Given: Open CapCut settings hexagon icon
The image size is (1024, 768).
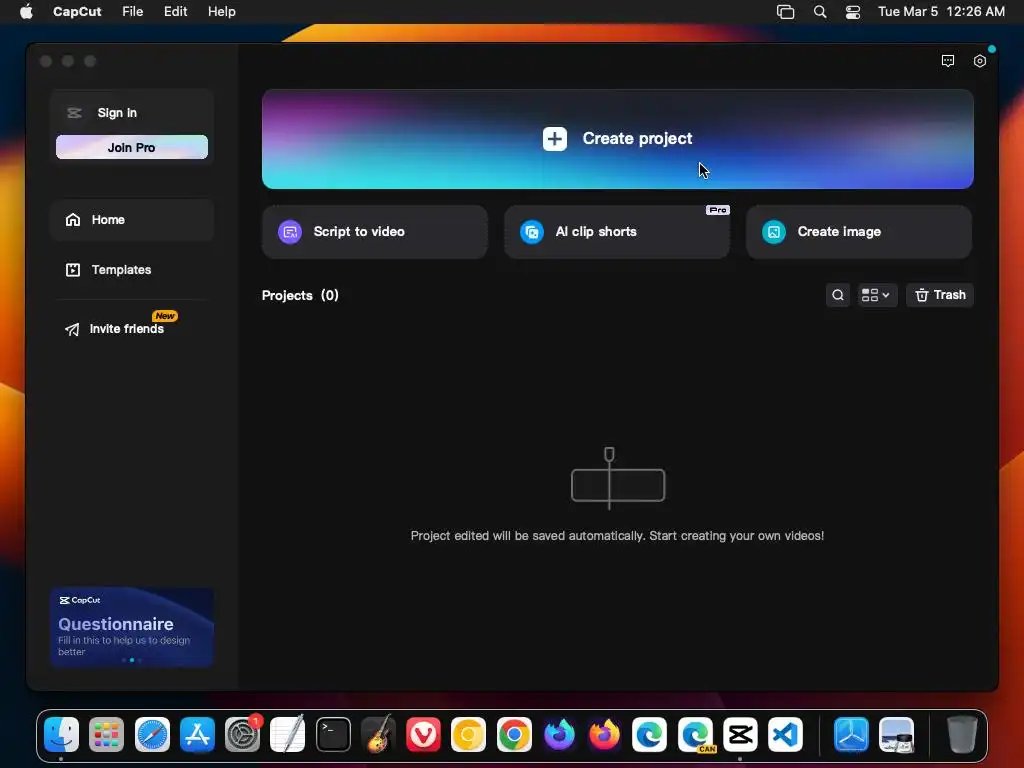Looking at the screenshot, I should [x=980, y=61].
